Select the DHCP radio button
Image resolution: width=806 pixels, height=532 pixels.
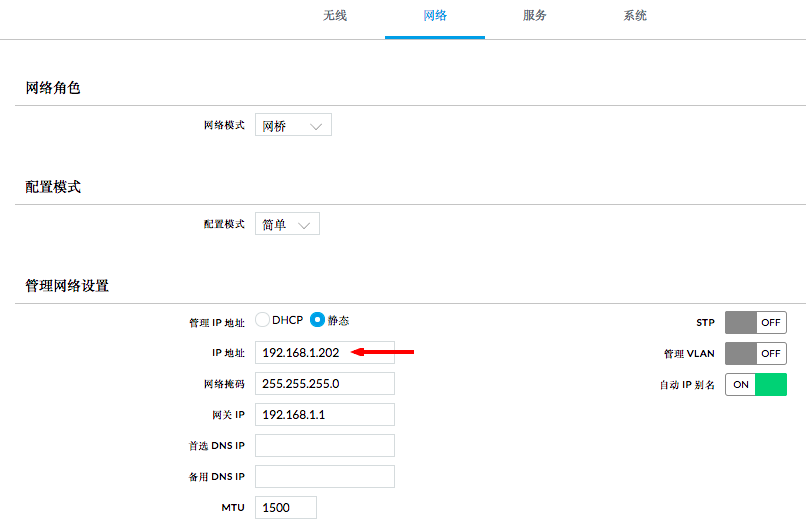pos(262,320)
